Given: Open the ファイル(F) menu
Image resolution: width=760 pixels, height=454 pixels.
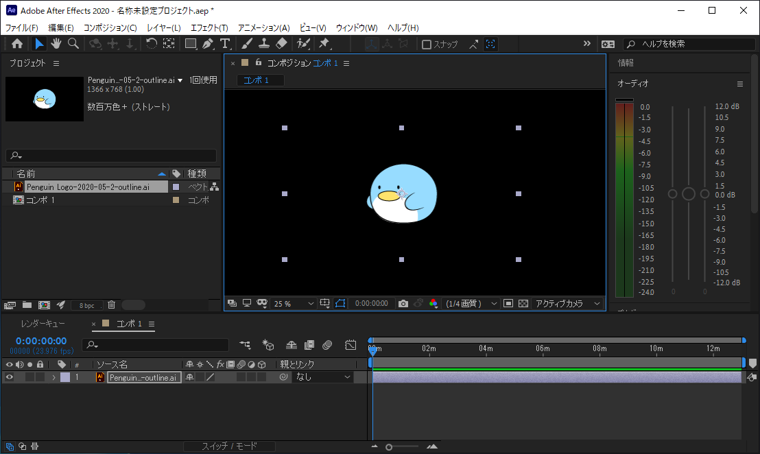Looking at the screenshot, I should 21,28.
